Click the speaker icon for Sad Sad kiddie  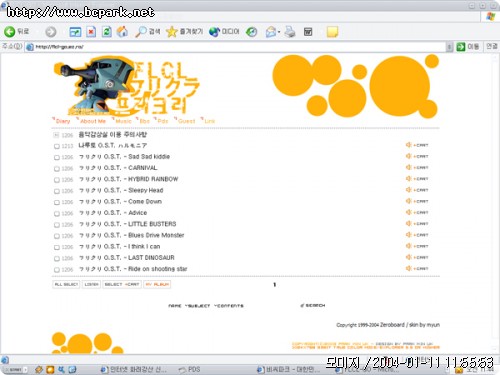pos(408,156)
